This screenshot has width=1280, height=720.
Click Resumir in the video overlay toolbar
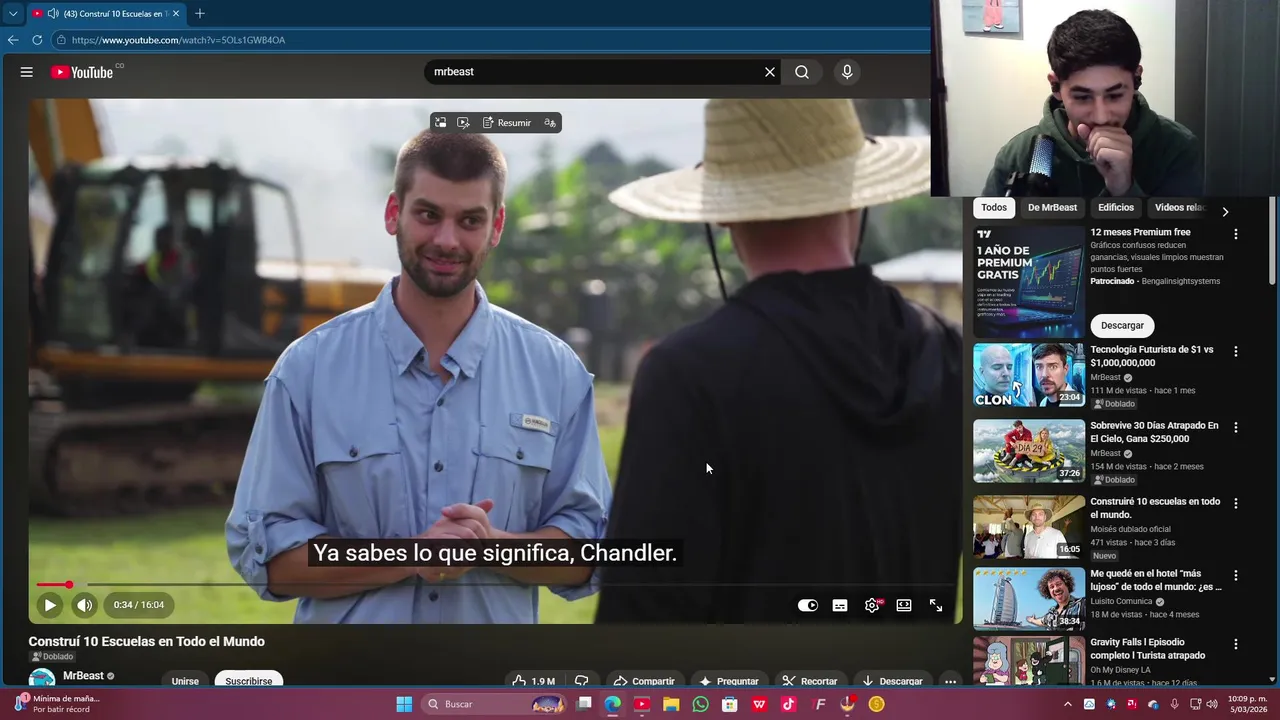coord(507,123)
